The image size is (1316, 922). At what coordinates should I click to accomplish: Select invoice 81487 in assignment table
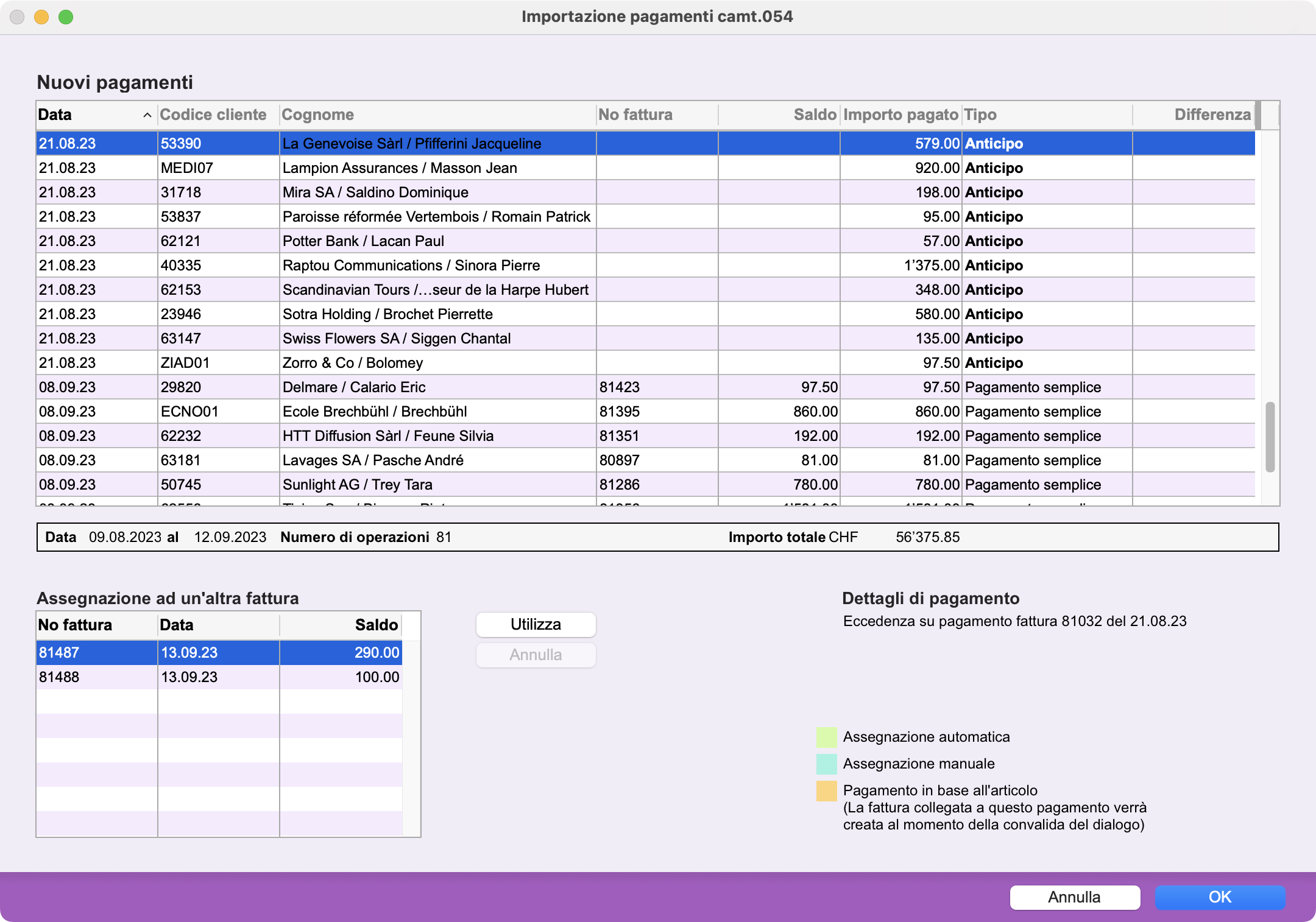[x=219, y=652]
